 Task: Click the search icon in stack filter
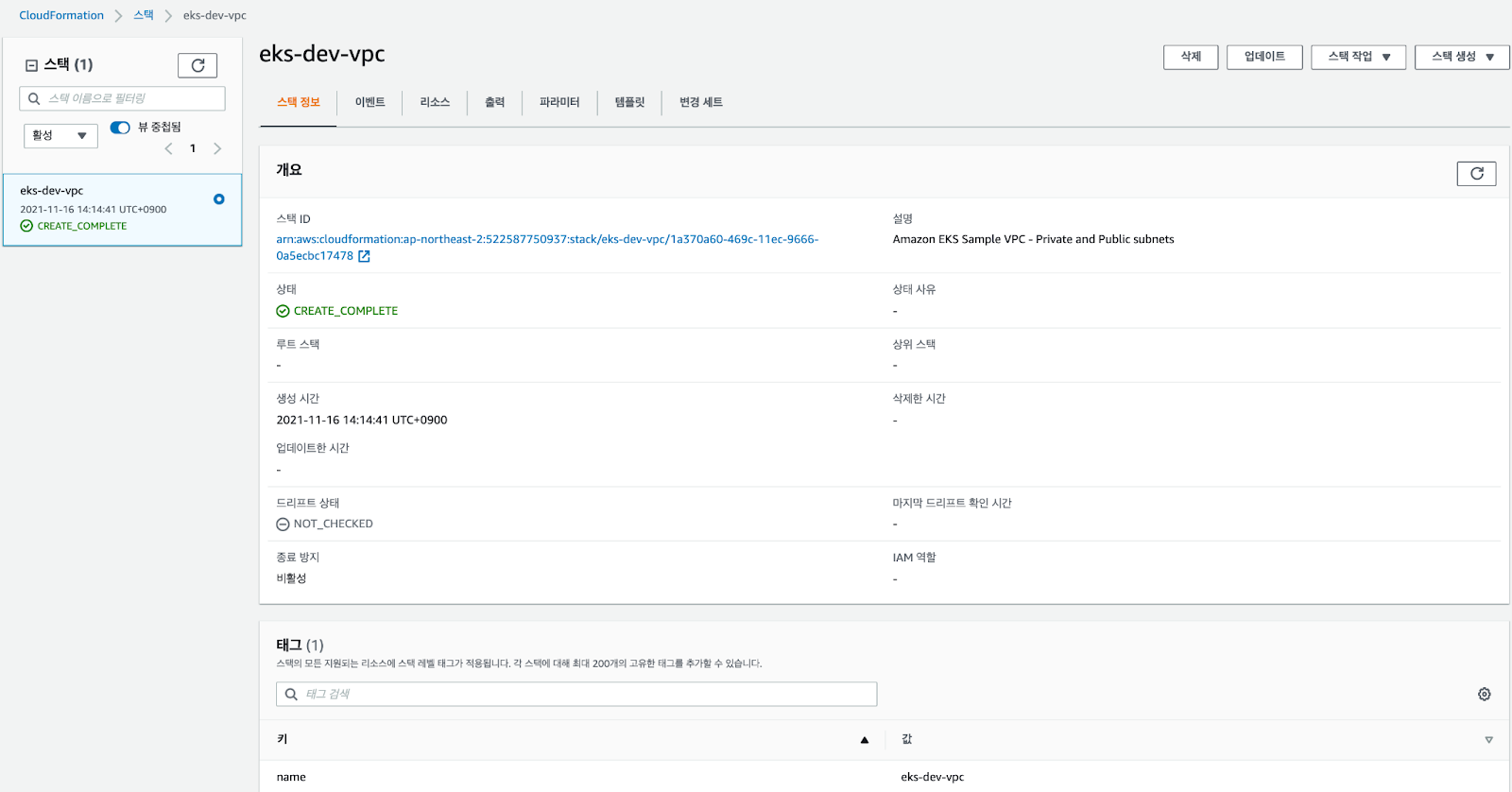pos(34,98)
